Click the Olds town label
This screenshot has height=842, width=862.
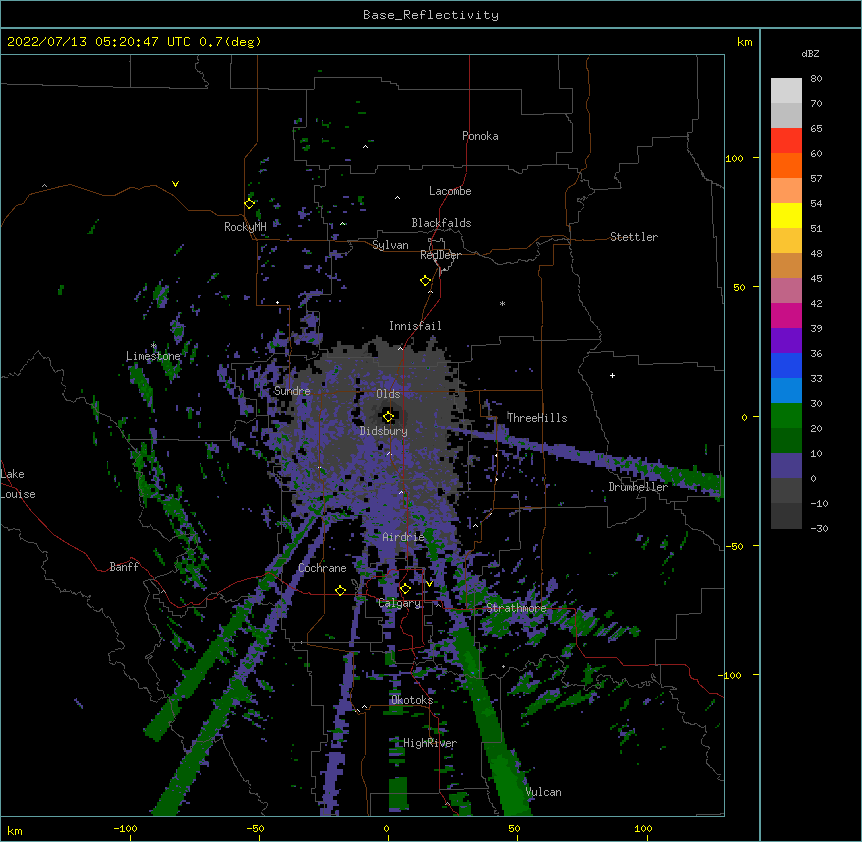pyautogui.click(x=388, y=394)
